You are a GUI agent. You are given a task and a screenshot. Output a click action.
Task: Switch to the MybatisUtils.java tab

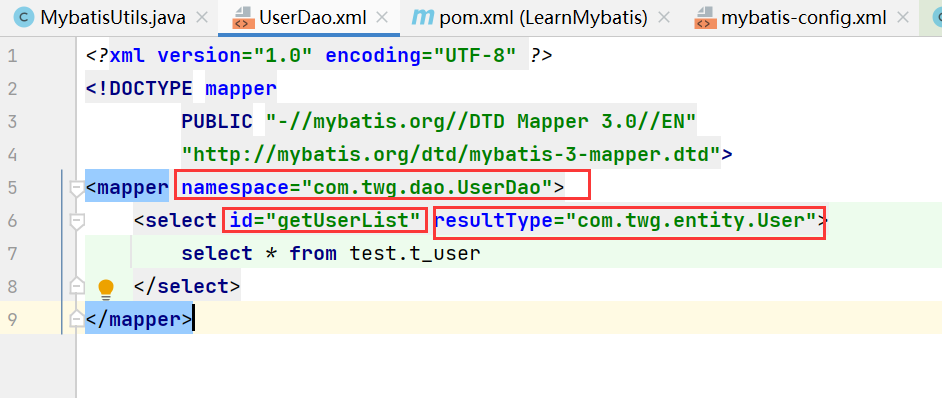coord(112,18)
